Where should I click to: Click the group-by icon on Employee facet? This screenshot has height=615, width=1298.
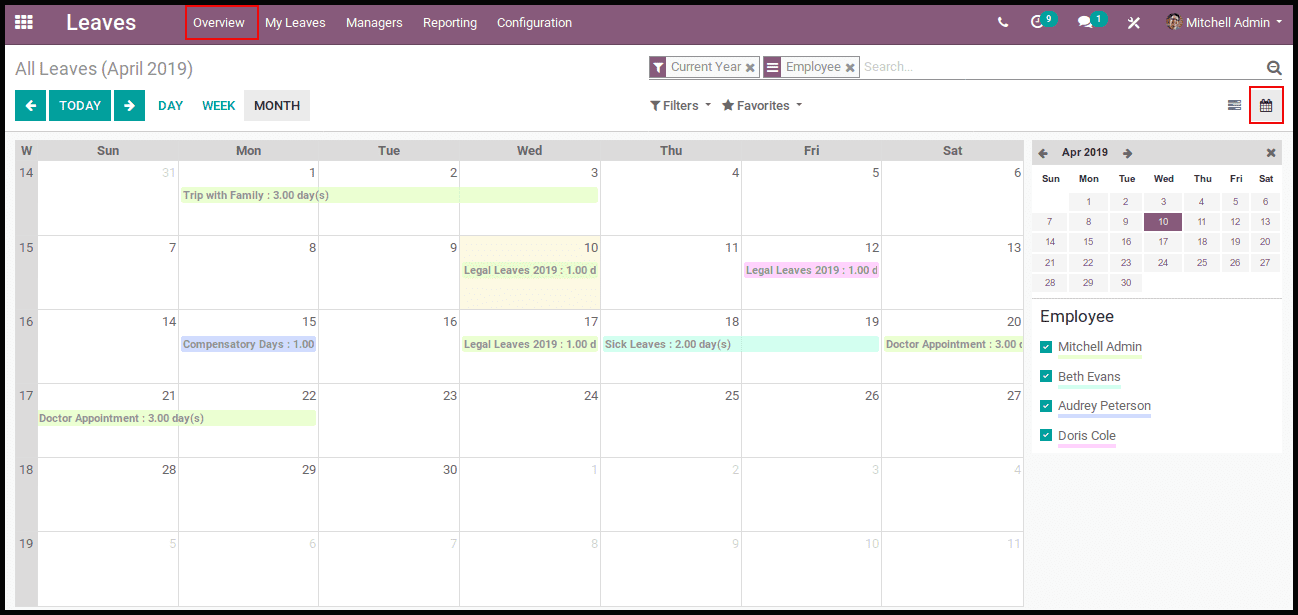point(772,68)
